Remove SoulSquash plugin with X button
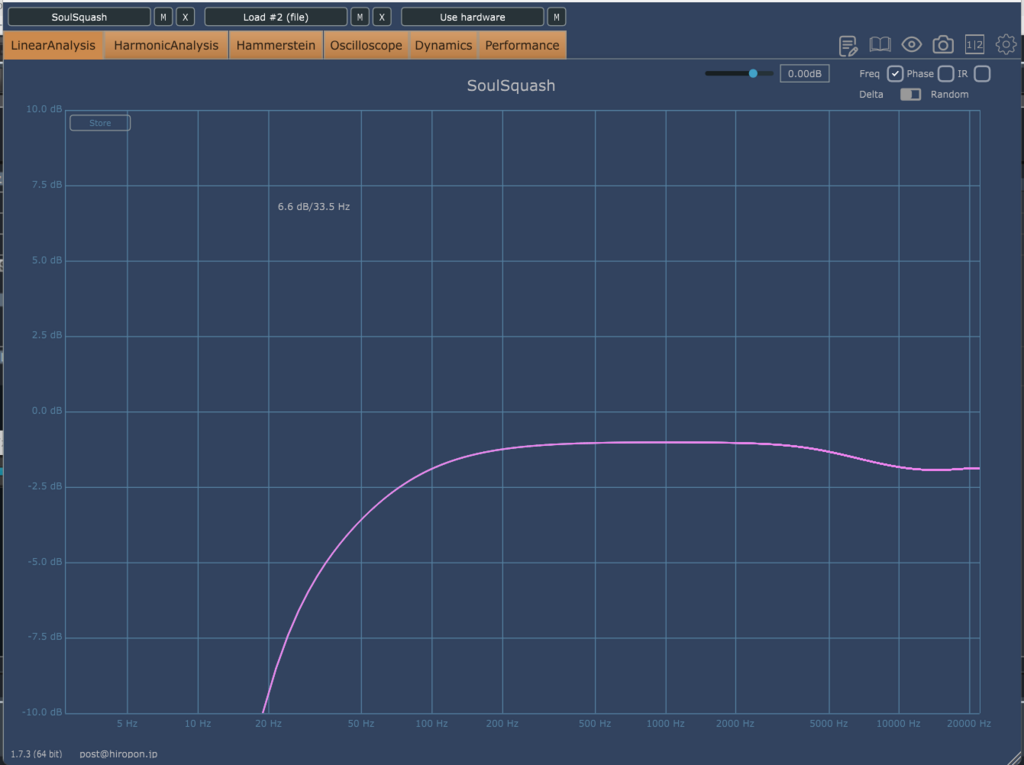The width and height of the screenshot is (1024, 765). click(x=185, y=17)
